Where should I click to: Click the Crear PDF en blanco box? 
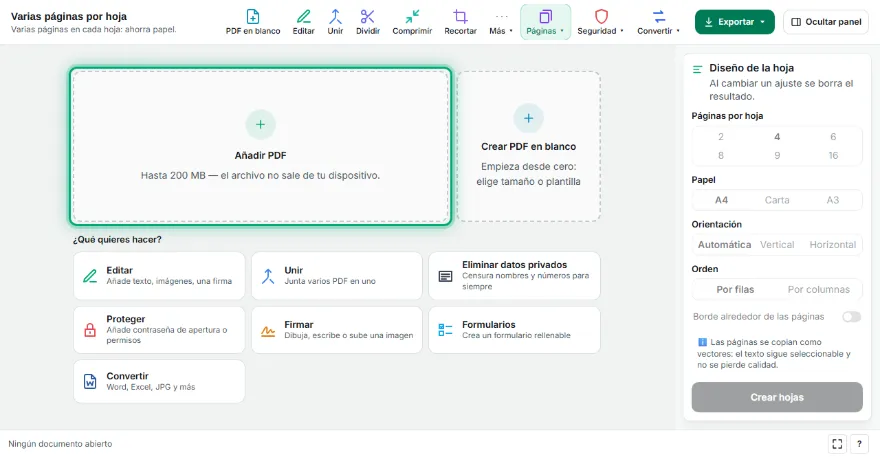(x=528, y=147)
